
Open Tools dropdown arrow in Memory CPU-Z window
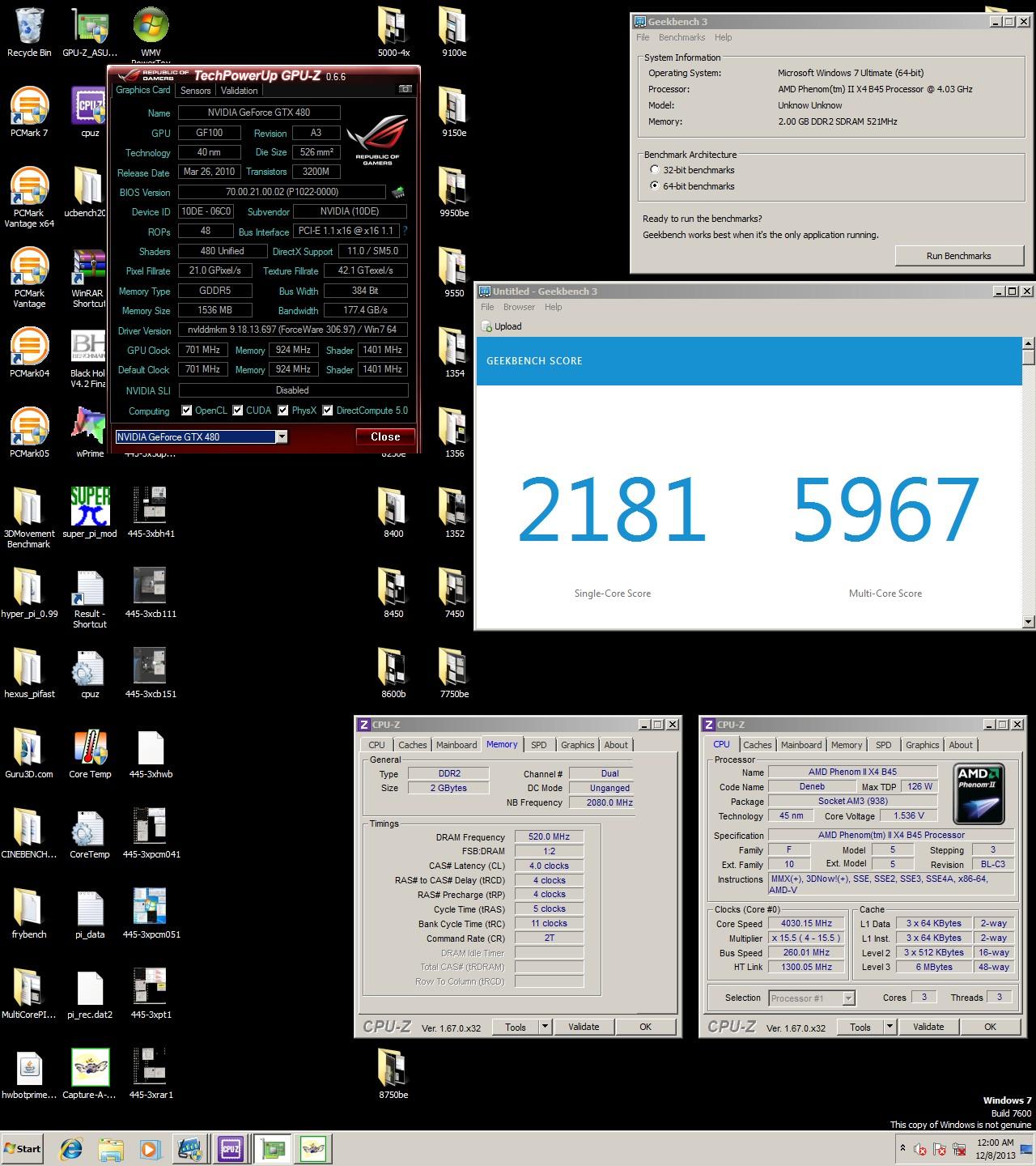click(546, 1027)
